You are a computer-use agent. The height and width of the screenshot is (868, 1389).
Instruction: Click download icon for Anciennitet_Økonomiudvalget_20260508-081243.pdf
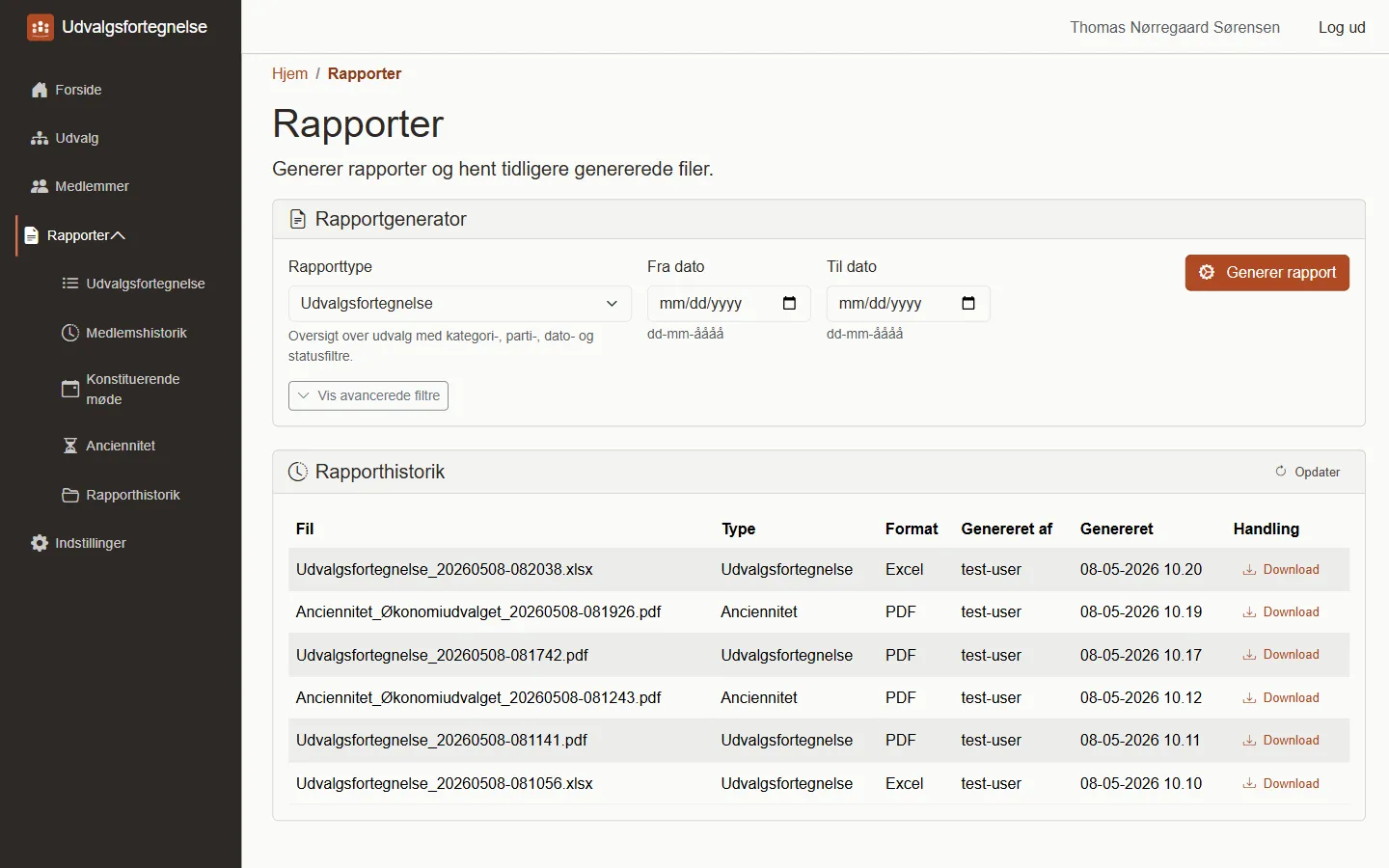pos(1249,698)
